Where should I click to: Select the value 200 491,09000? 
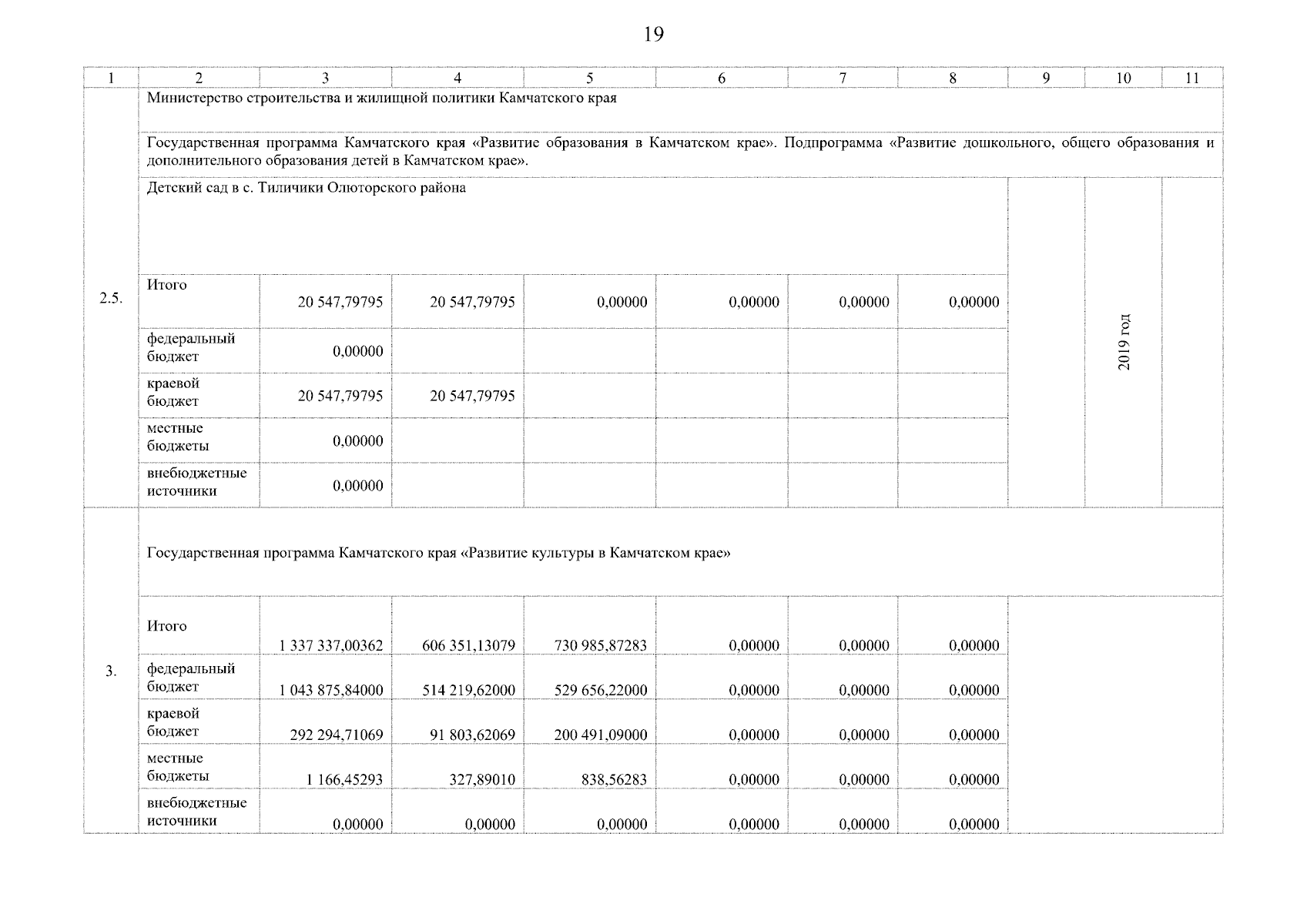[601, 735]
